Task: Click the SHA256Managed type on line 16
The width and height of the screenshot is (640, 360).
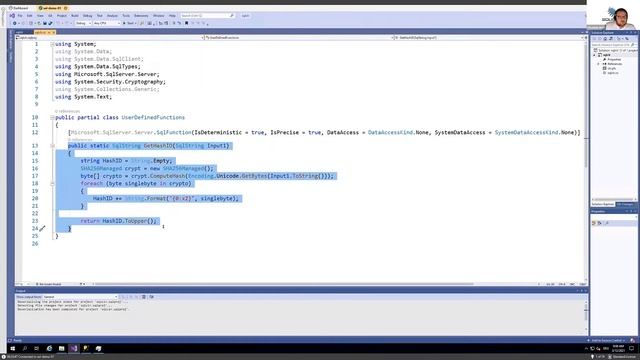Action: point(101,169)
